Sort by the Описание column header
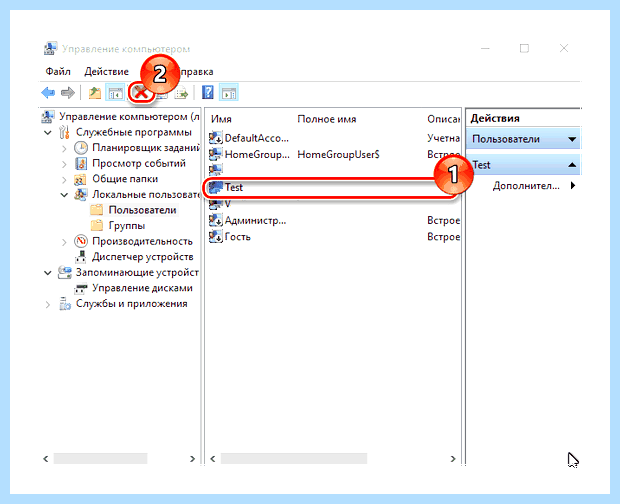 click(443, 119)
